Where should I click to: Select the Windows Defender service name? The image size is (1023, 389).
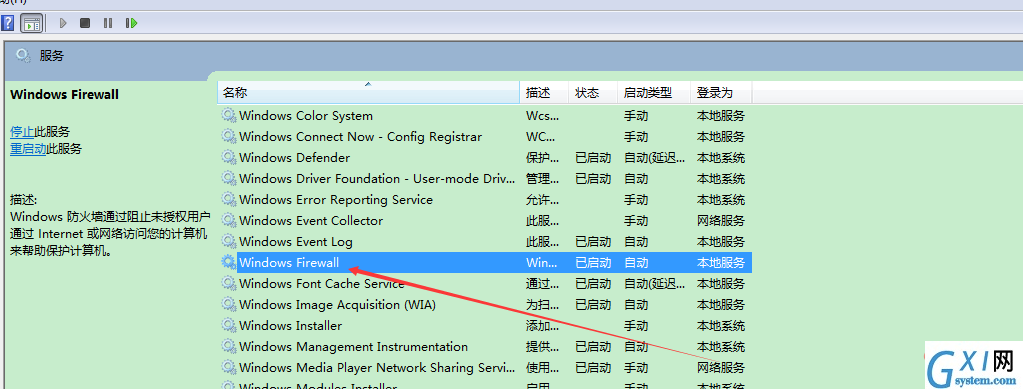click(x=294, y=157)
